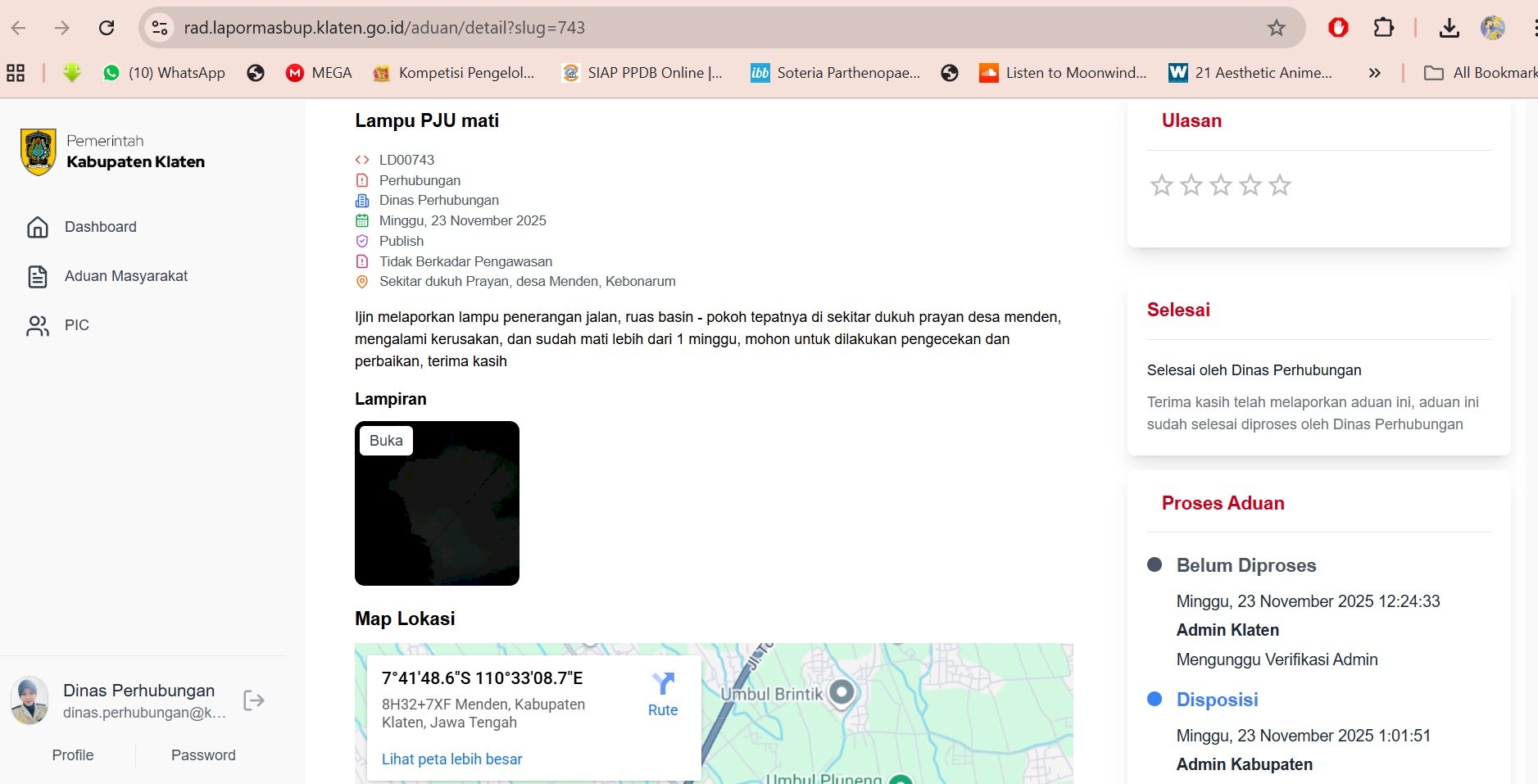Switch to the Password tab
This screenshot has height=784, width=1538.
[202, 755]
